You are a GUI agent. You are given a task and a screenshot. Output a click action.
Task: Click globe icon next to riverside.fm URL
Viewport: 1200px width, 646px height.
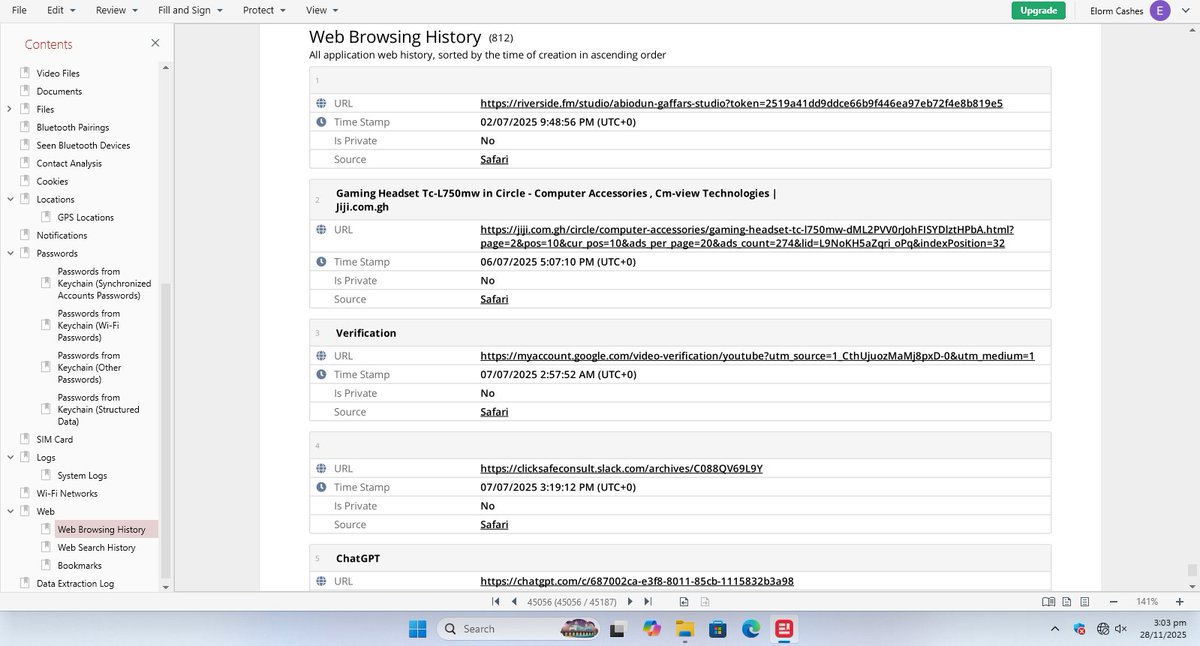pyautogui.click(x=321, y=103)
